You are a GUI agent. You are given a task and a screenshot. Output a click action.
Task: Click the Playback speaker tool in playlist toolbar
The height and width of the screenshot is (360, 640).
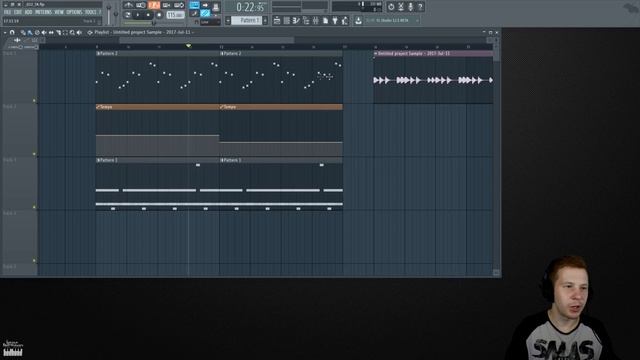pyautogui.click(x=79, y=32)
